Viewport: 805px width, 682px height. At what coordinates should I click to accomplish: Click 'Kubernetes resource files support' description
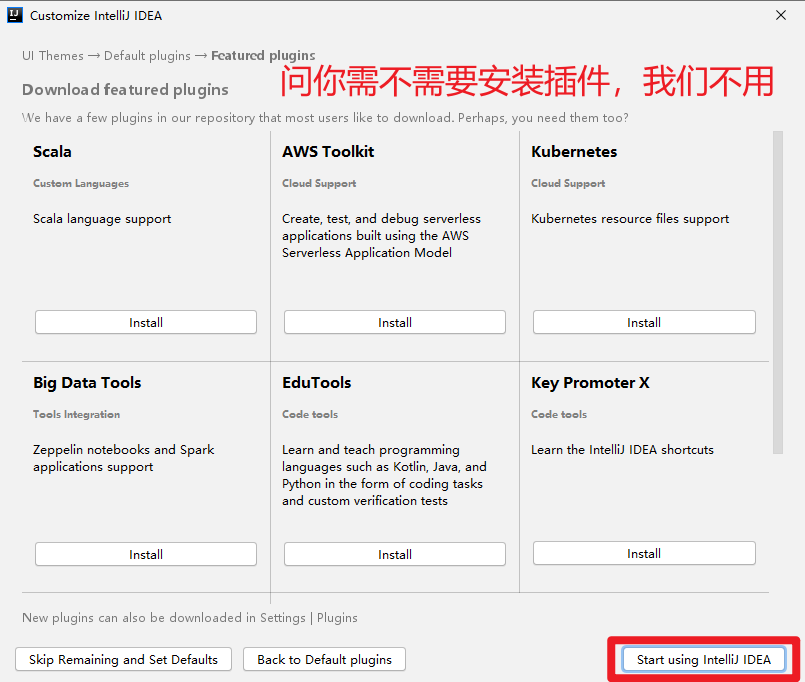[x=630, y=219]
